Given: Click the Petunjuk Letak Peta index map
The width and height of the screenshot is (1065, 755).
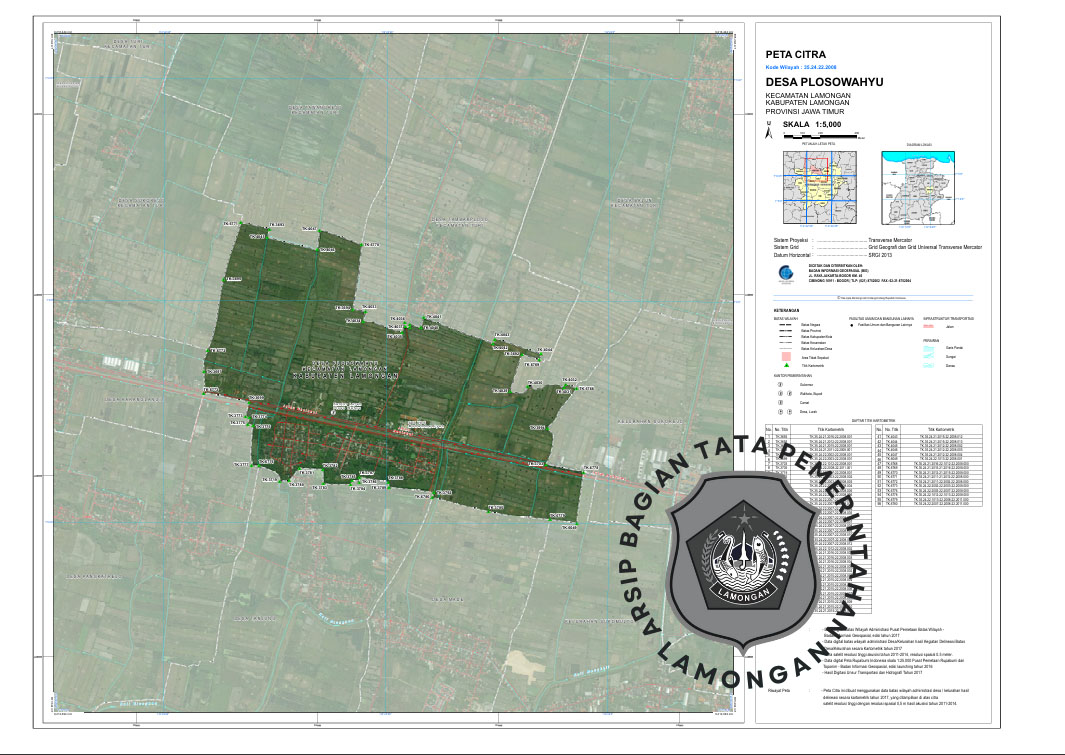Looking at the screenshot, I should click(x=818, y=187).
